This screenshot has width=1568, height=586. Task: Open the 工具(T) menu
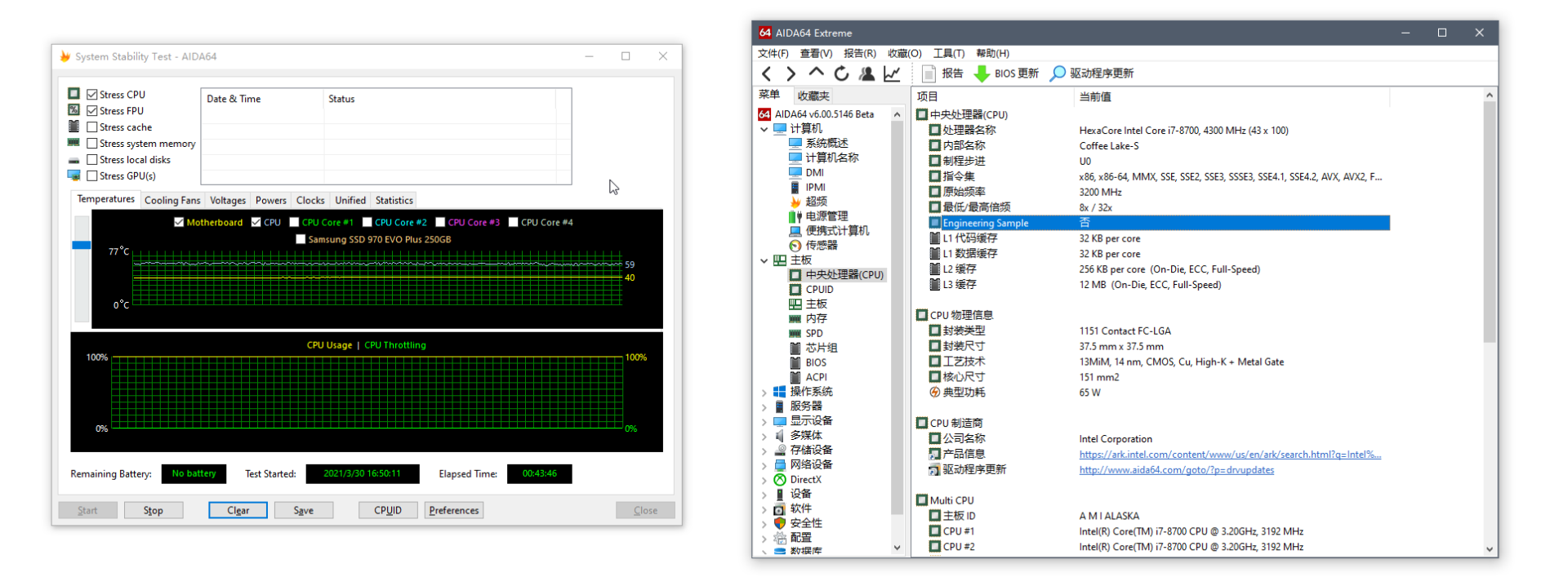pos(949,53)
